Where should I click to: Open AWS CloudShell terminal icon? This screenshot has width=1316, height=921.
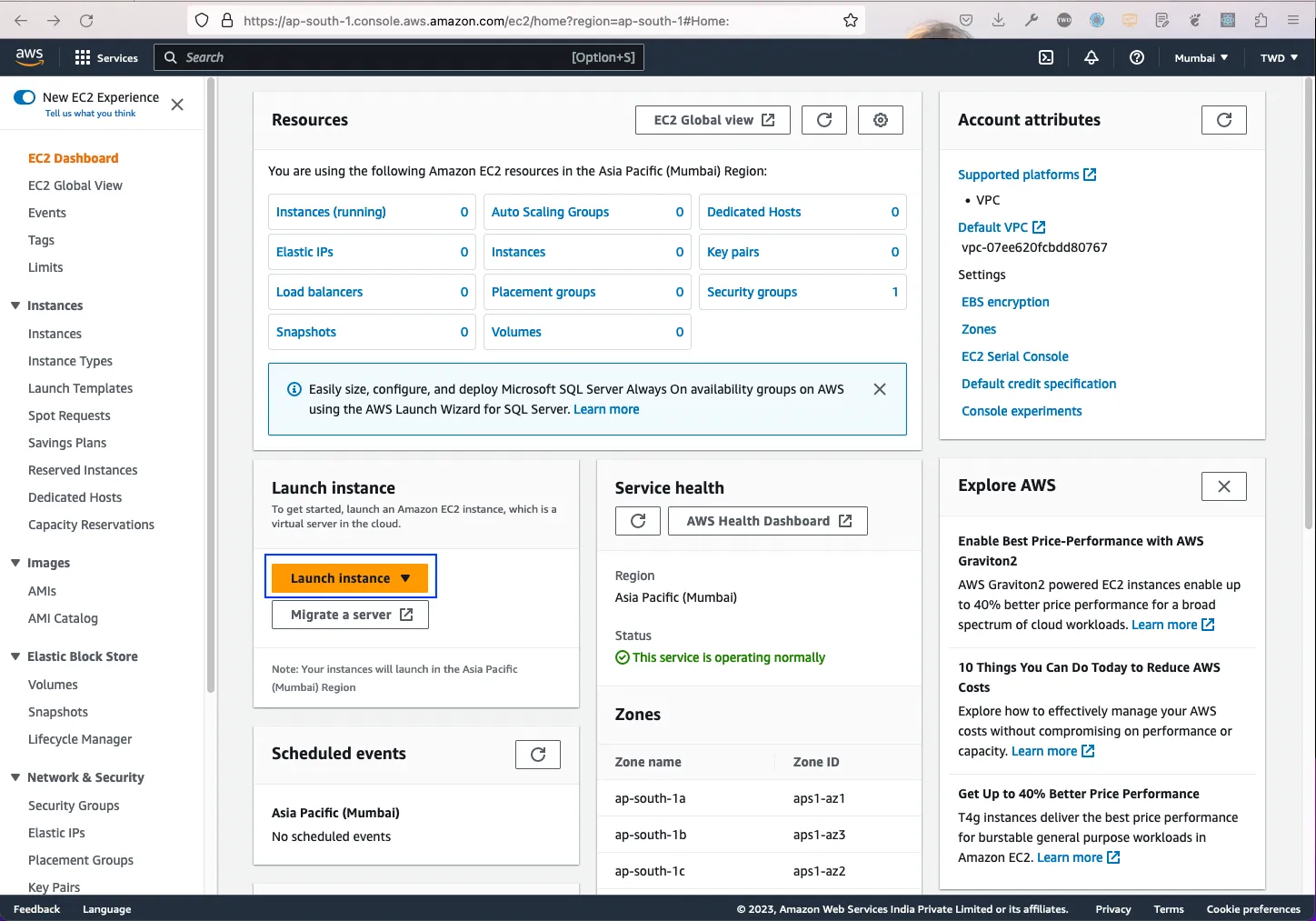[1046, 57]
